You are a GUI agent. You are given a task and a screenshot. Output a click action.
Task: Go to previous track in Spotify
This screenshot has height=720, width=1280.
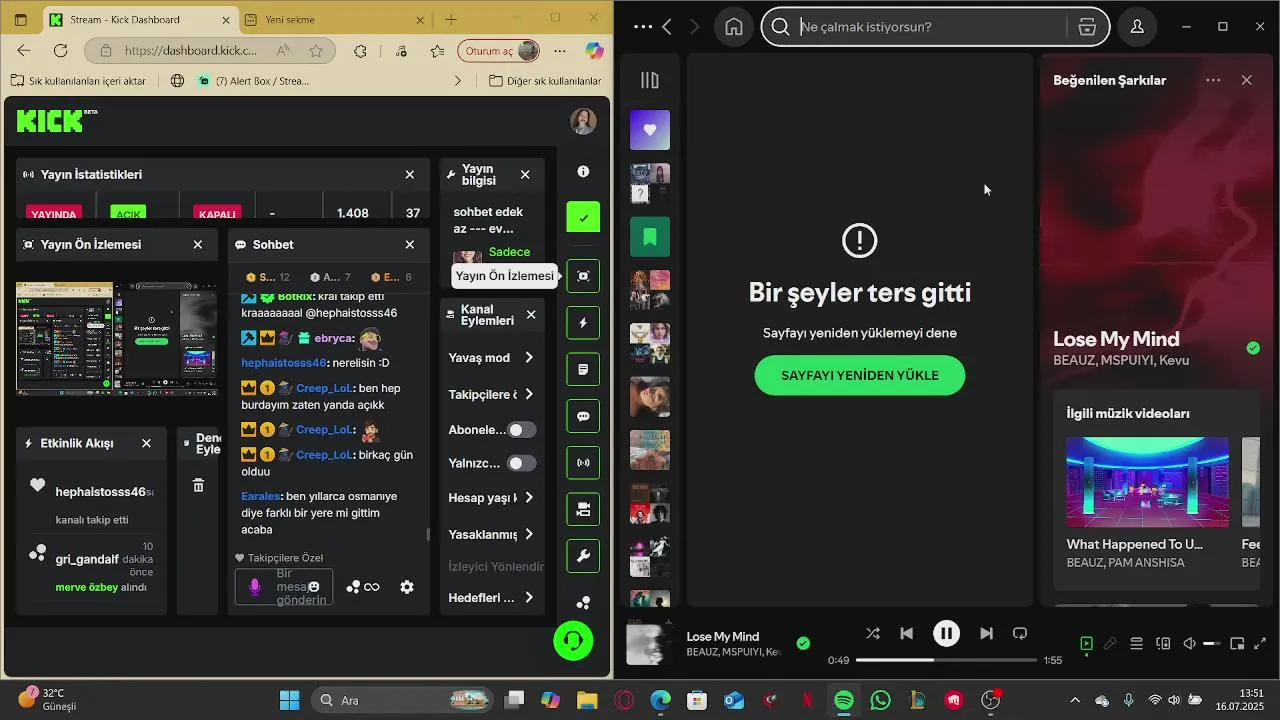pyautogui.click(x=906, y=633)
